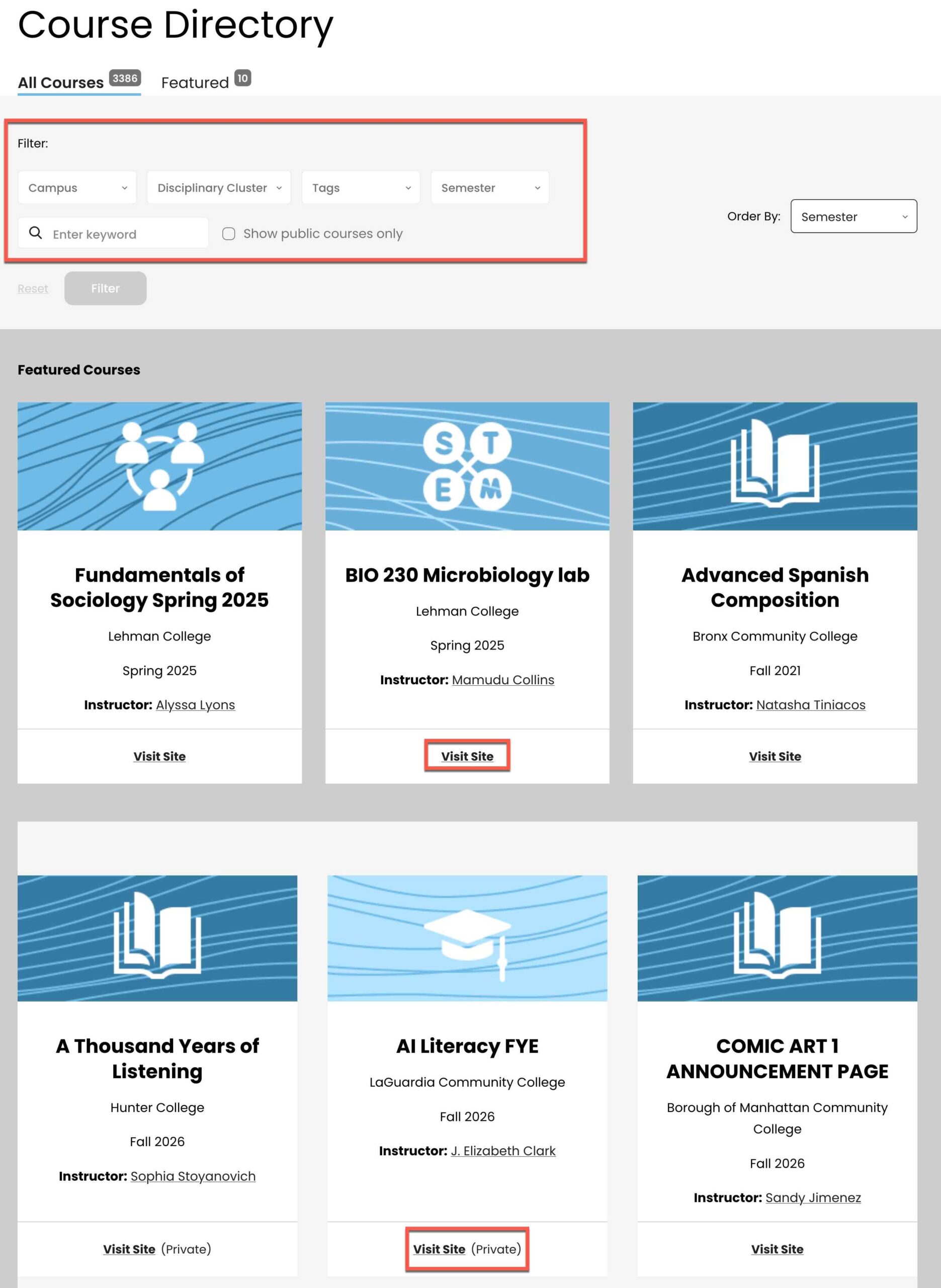Enable Show public courses only checkbox

[x=228, y=233]
